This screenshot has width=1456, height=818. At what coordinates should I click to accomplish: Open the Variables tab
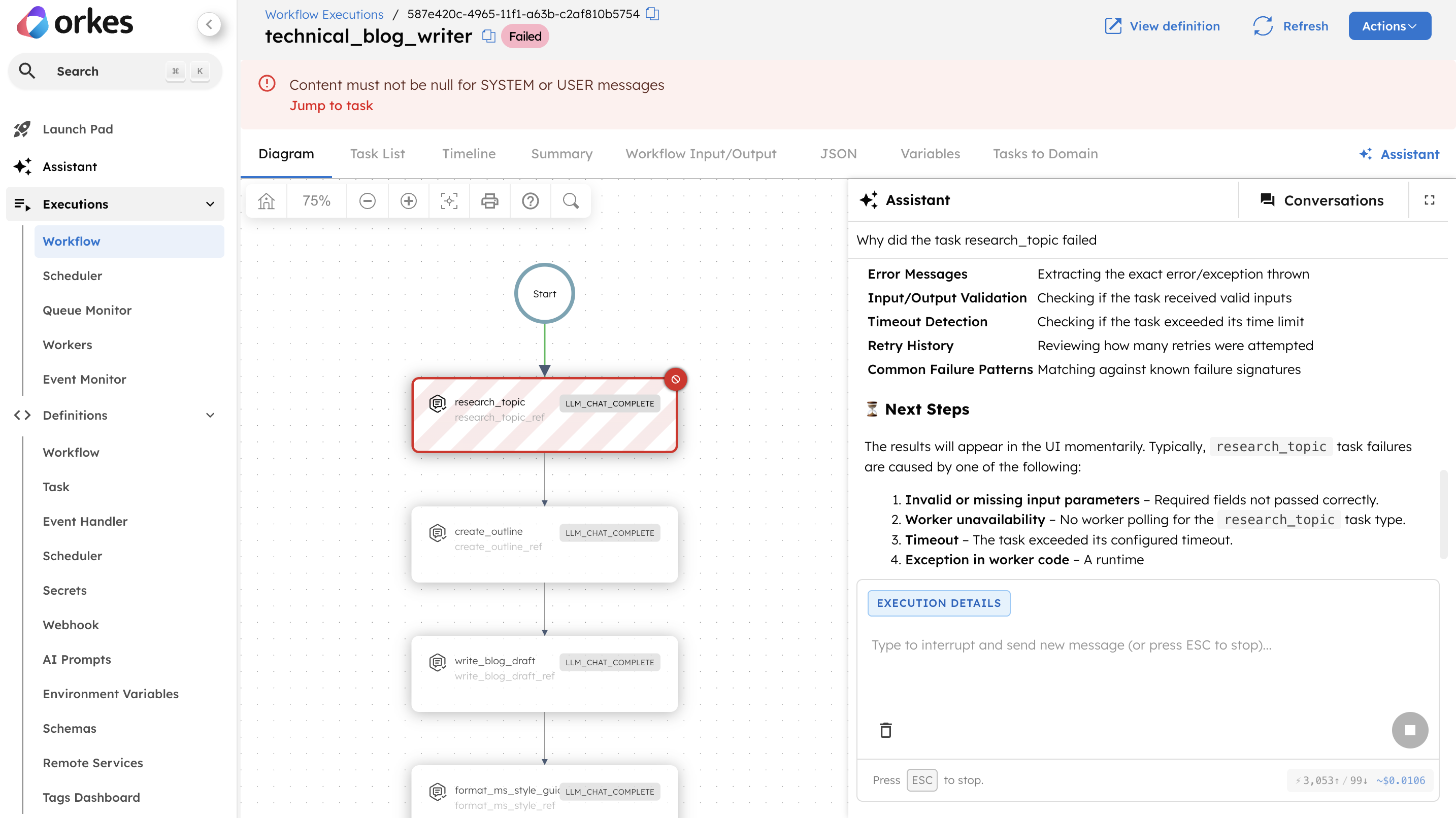[930, 154]
